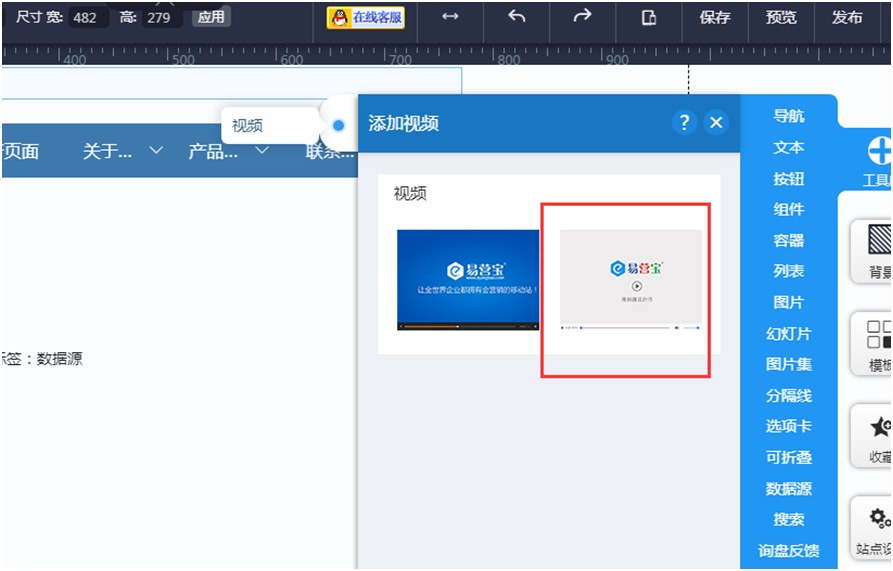This screenshot has width=893, height=571.
Task: Select the blue 易营宝 video thumbnail
Action: [x=468, y=280]
